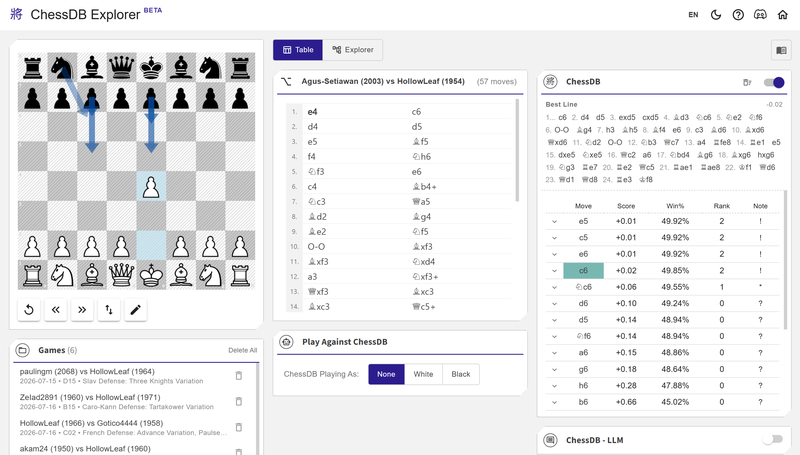The height and width of the screenshot is (455, 800).
Task: Disable the ChessDB panel toggle
Action: 773,82
